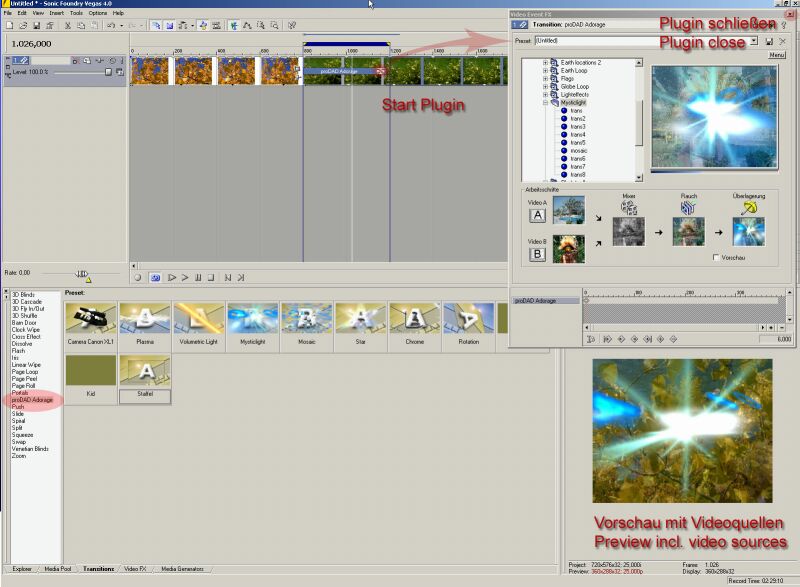Click the Track FX icon on track 1
The width and height of the screenshot is (800, 587).
coord(100,61)
